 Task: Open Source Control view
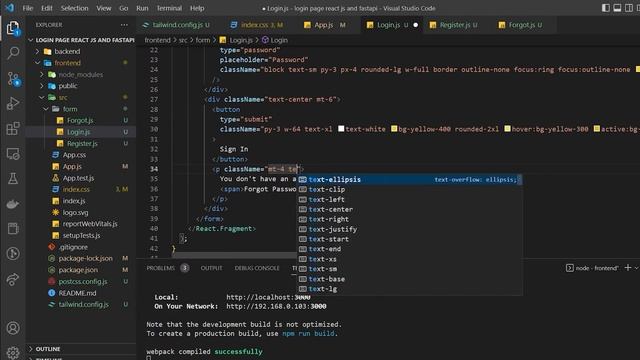[x=13, y=78]
